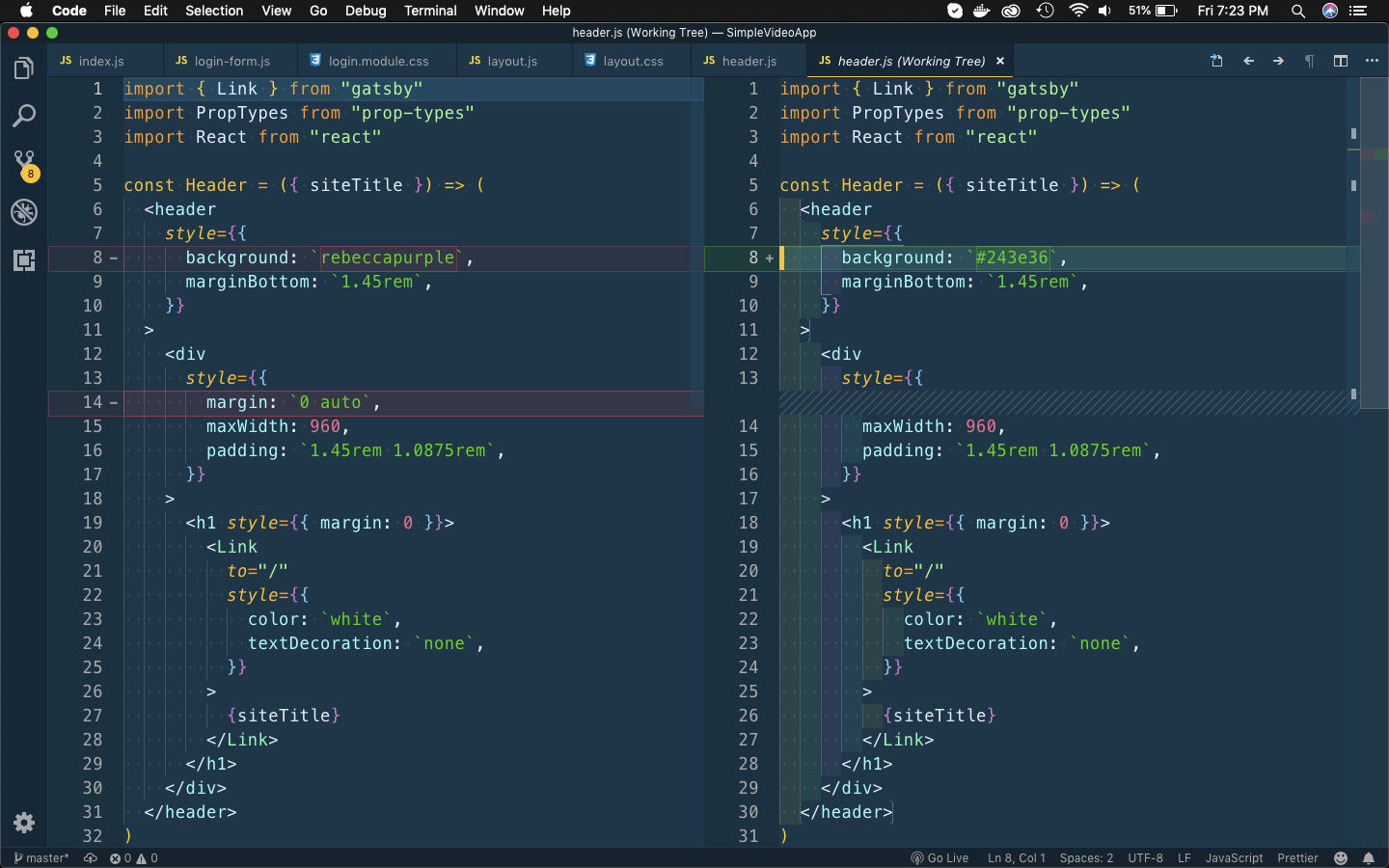Open the Selection menu
This screenshot has width=1389, height=868.
(x=214, y=11)
